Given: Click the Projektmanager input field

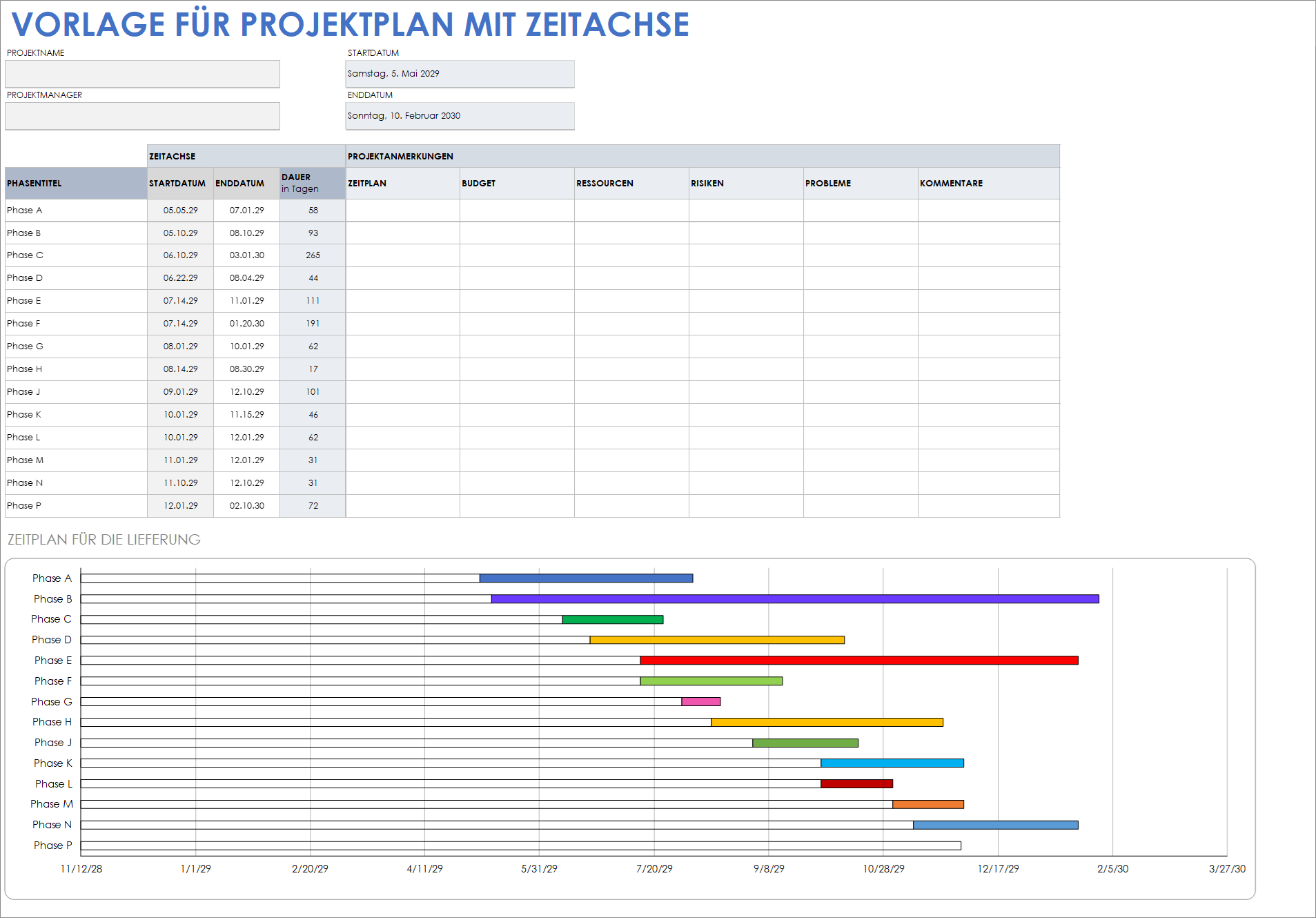Looking at the screenshot, I should coord(142,116).
